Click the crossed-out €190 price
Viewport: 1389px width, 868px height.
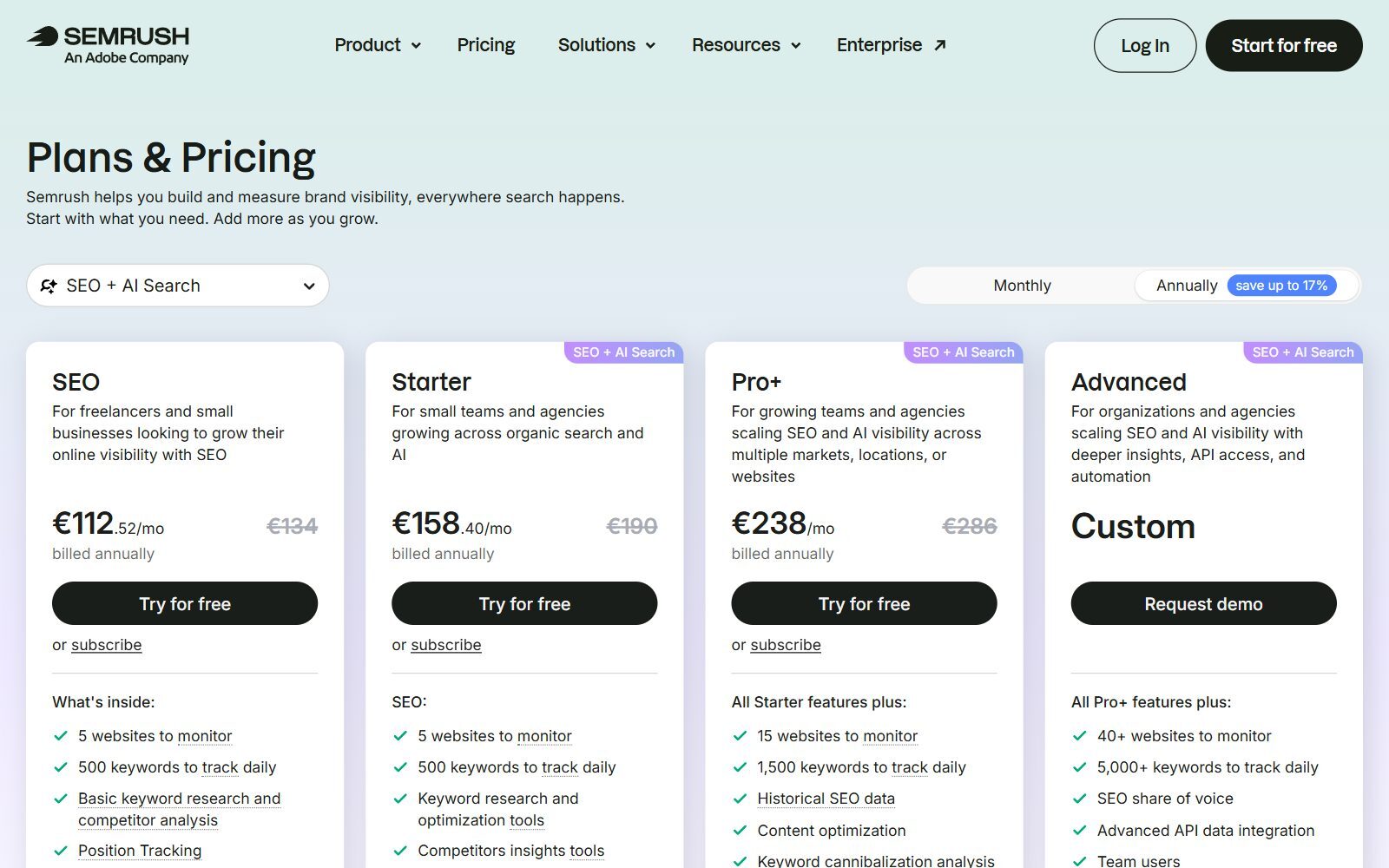pos(631,526)
